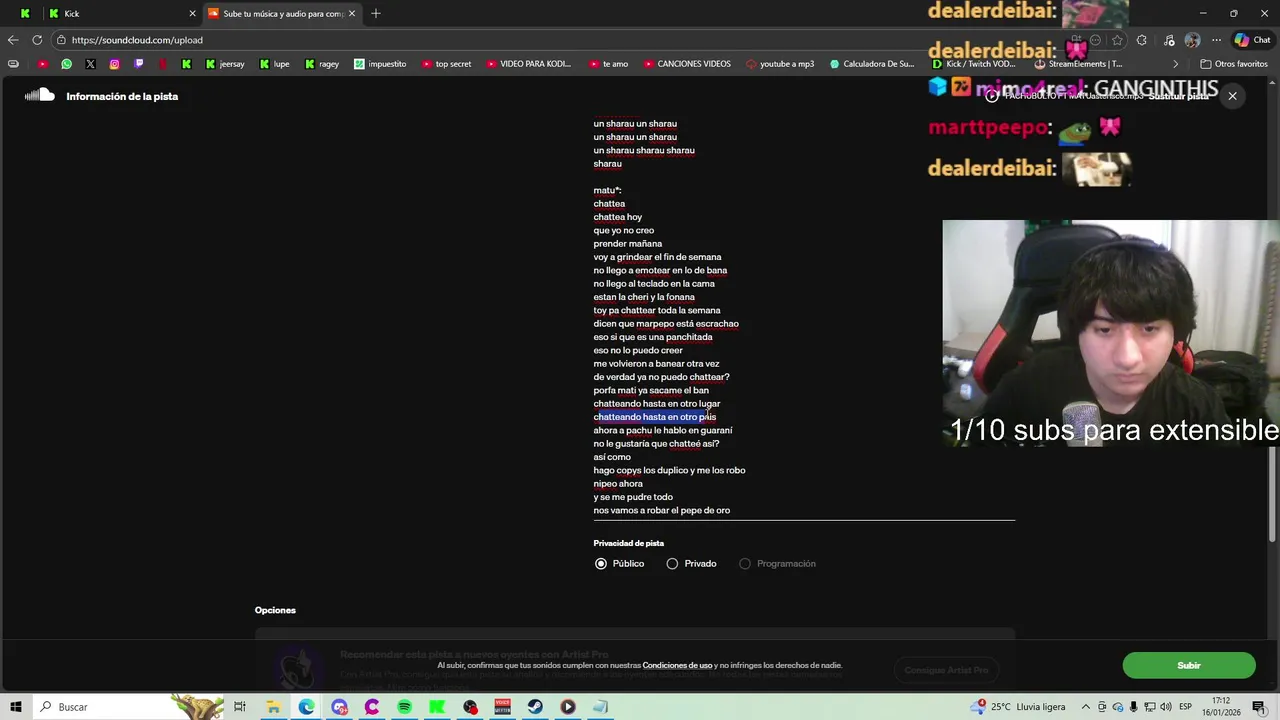Open the te amo bookmark
Image resolution: width=1280 pixels, height=720 pixels.
(609, 64)
